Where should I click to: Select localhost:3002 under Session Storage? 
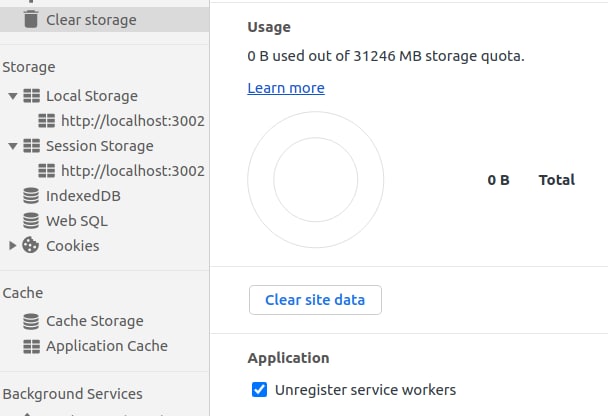coord(132,171)
